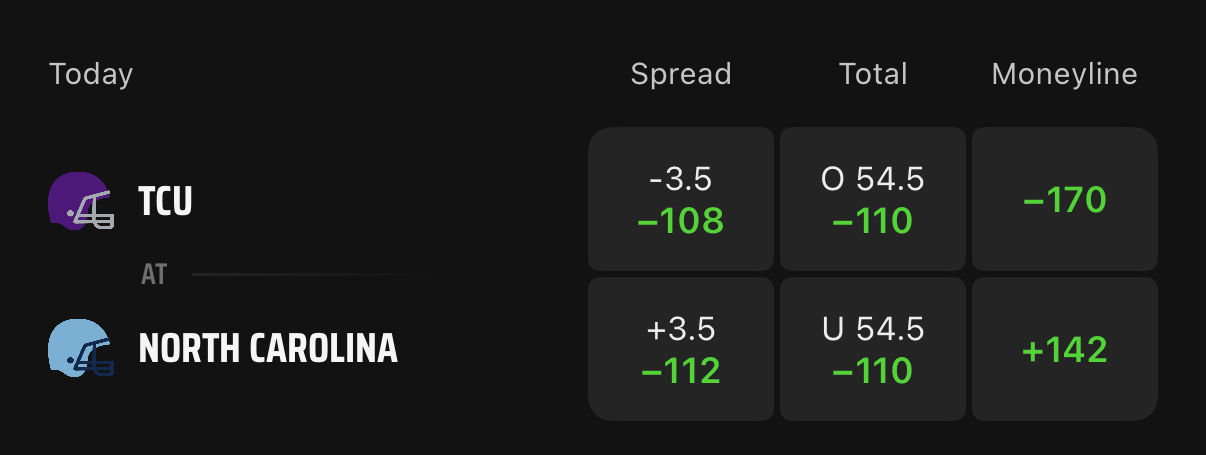Click the Total column header
This screenshot has width=1206, height=455.
tap(873, 74)
